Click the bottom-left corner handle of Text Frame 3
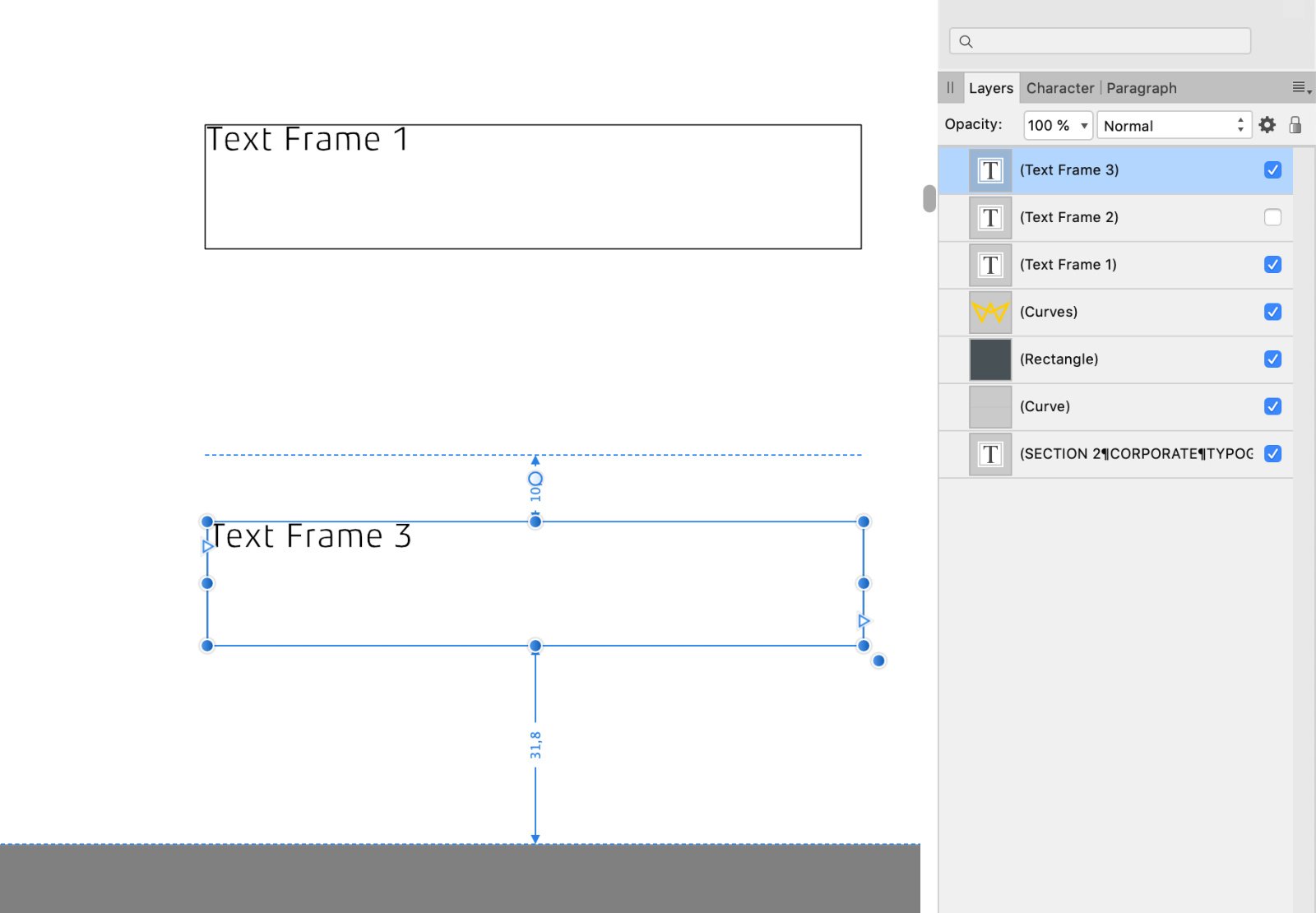Image resolution: width=1316 pixels, height=913 pixels. tap(207, 646)
